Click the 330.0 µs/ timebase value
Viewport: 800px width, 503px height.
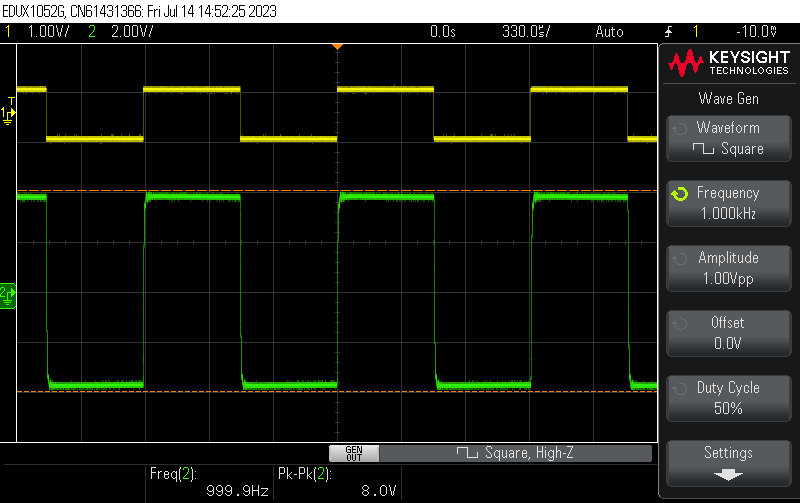click(x=526, y=32)
